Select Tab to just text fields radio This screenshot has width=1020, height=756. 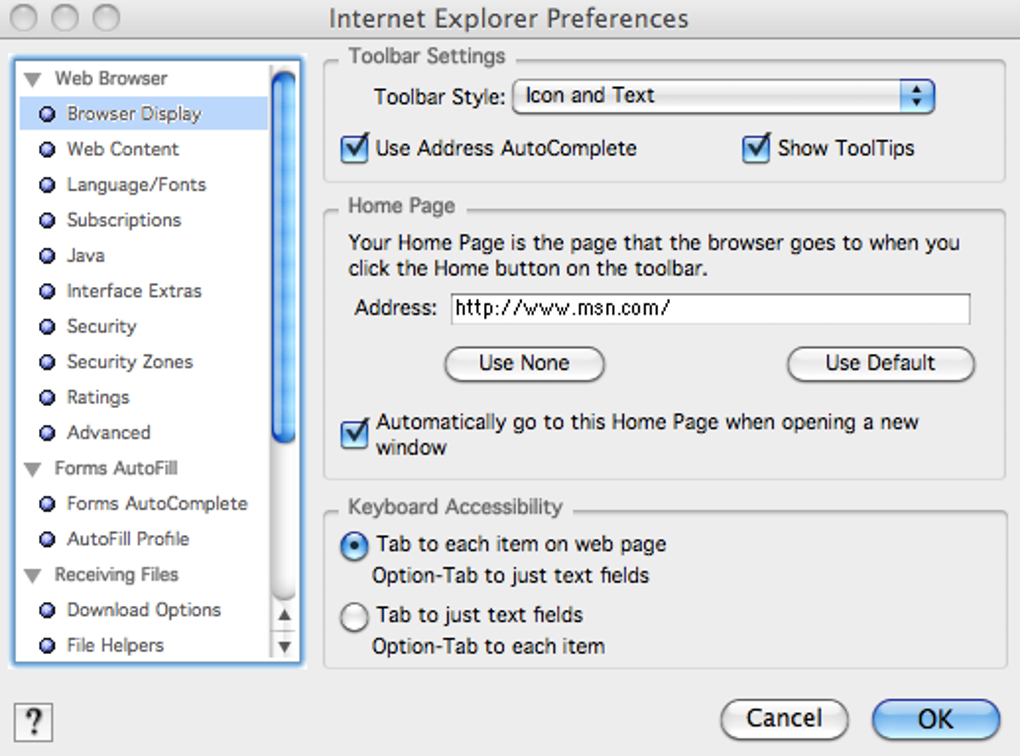coord(354,617)
